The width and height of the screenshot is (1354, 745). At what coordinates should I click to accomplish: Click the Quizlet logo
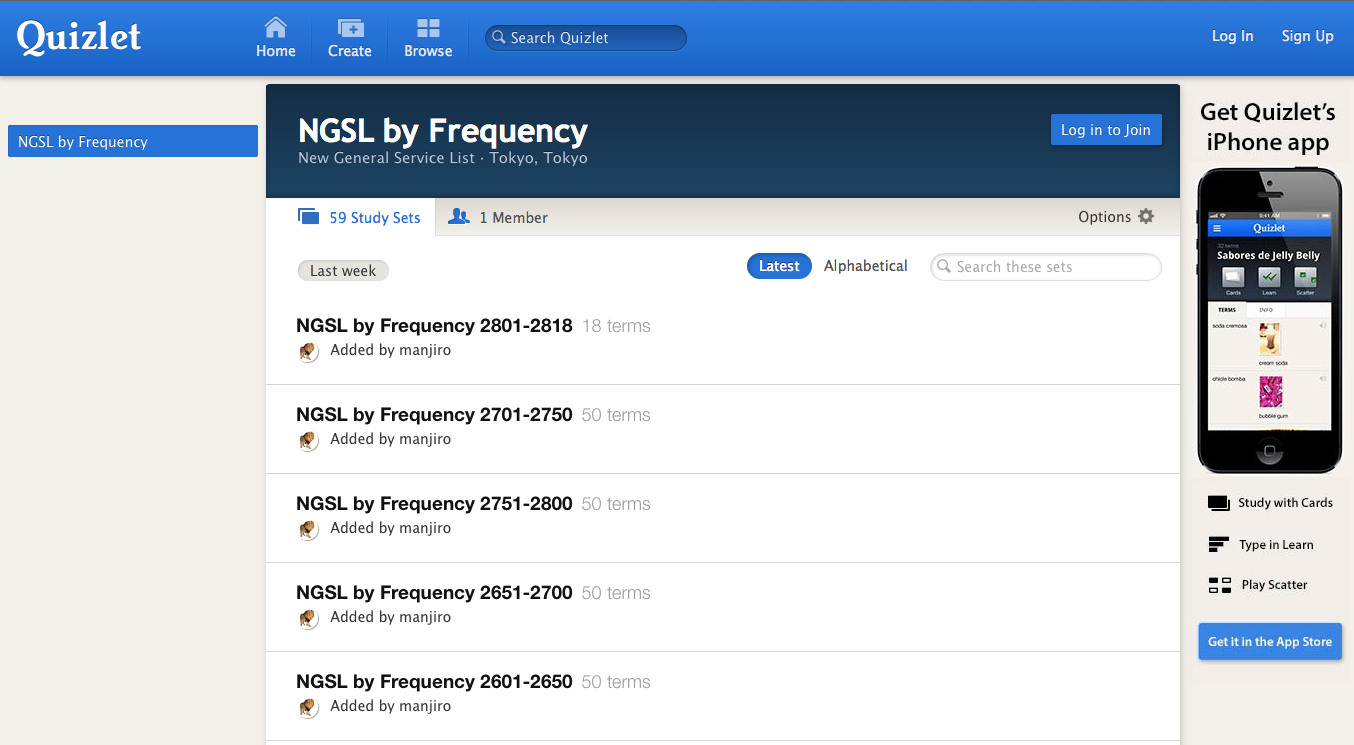click(x=79, y=37)
